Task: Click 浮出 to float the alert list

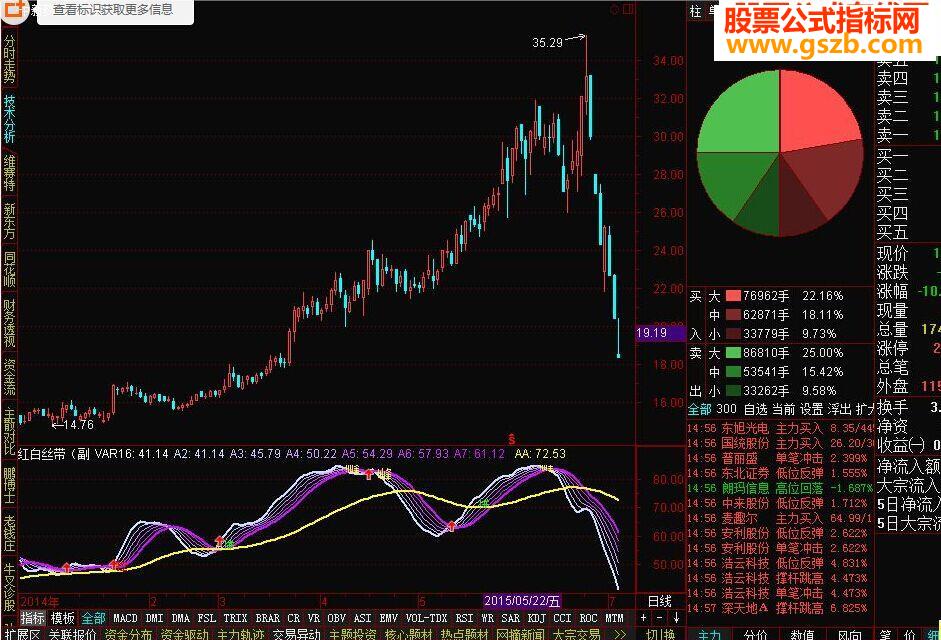Action: 839,409
